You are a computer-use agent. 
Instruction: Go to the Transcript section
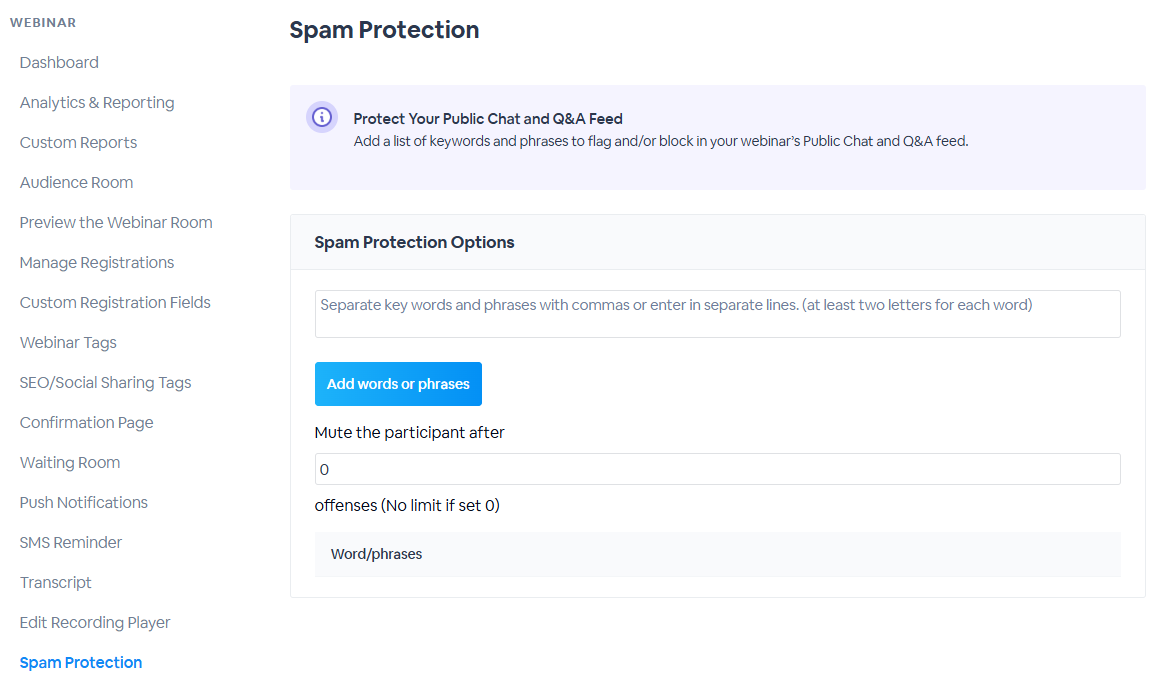[55, 583]
